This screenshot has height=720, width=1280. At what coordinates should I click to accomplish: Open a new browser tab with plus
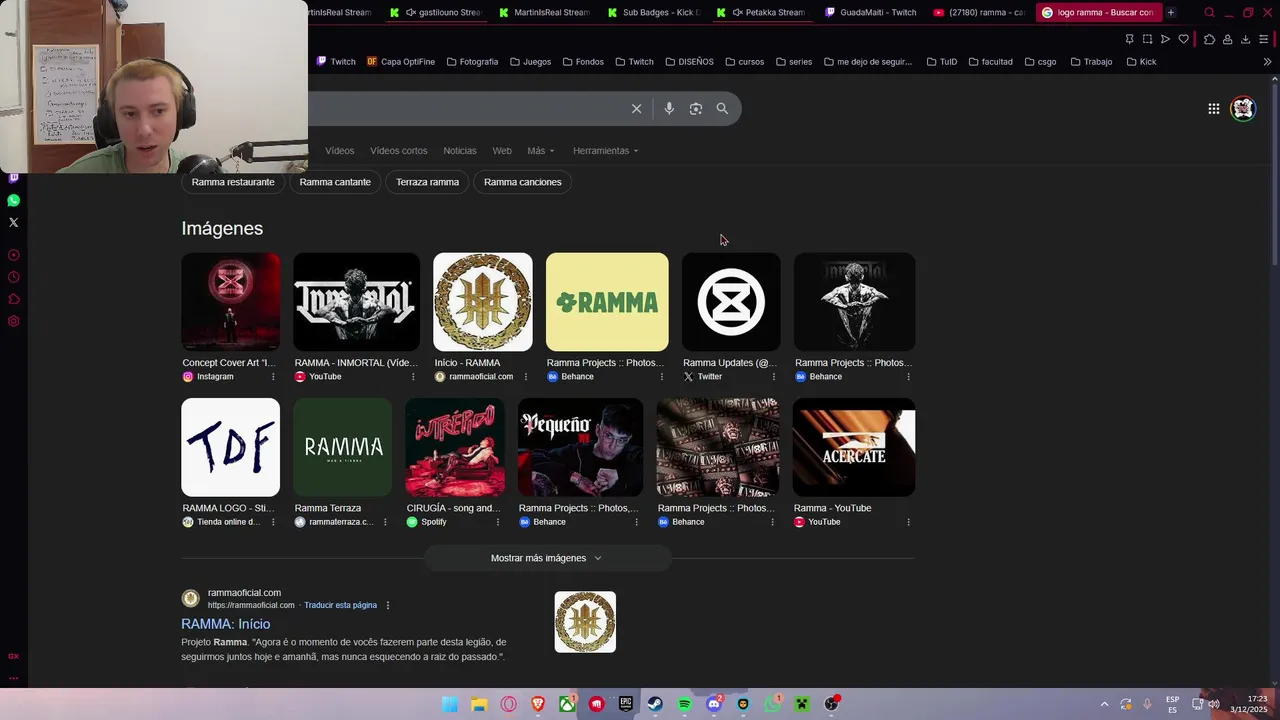point(1171,12)
